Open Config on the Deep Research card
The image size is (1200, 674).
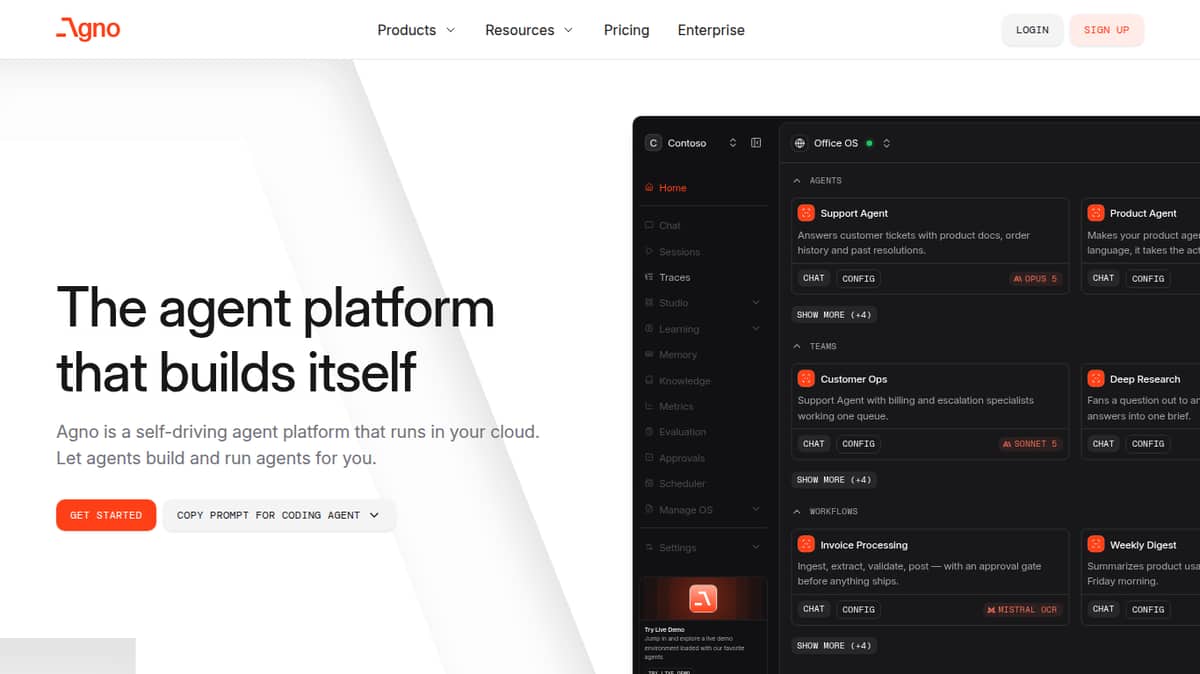tap(1148, 444)
